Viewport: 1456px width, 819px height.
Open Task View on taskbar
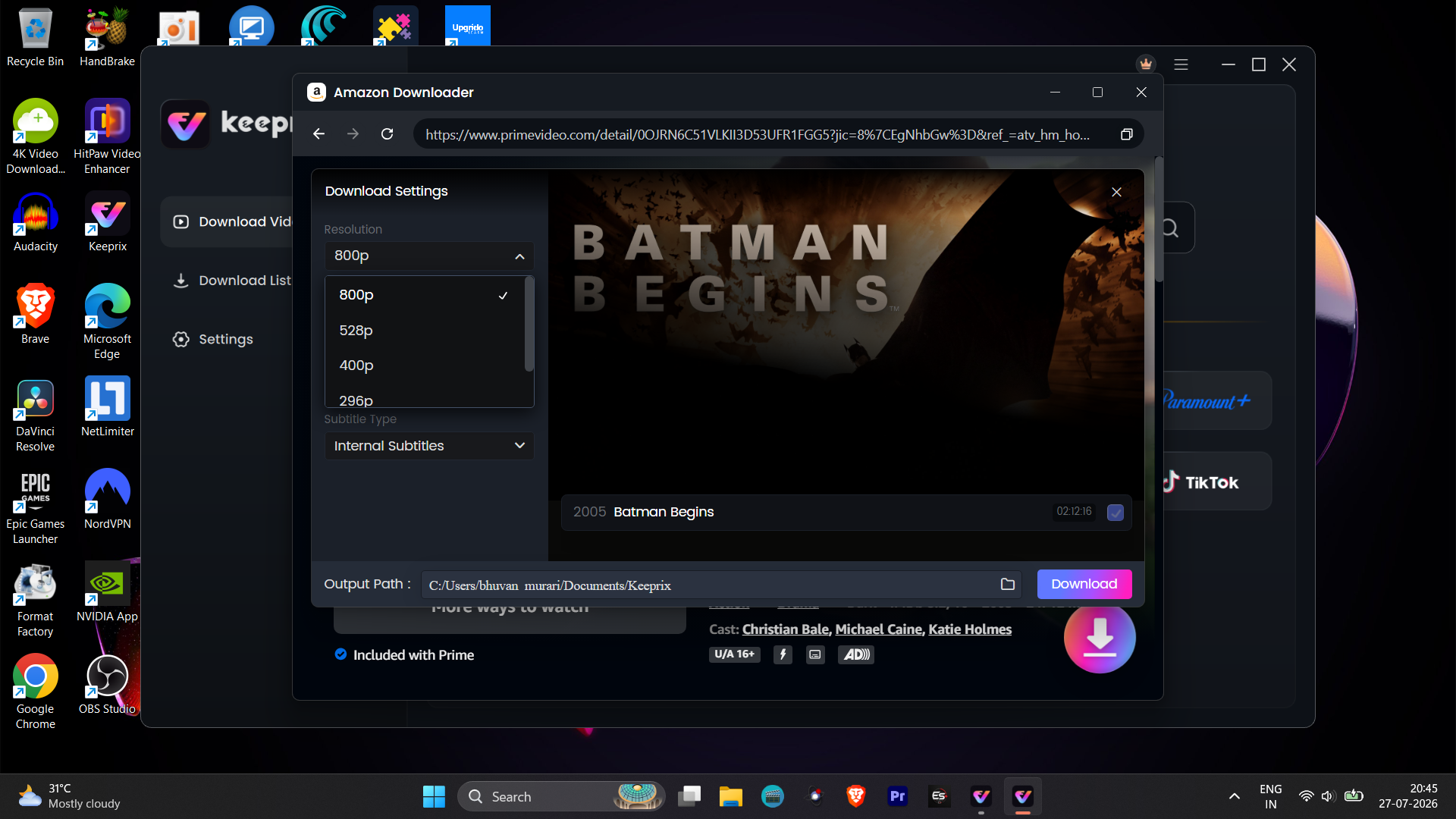(x=689, y=796)
